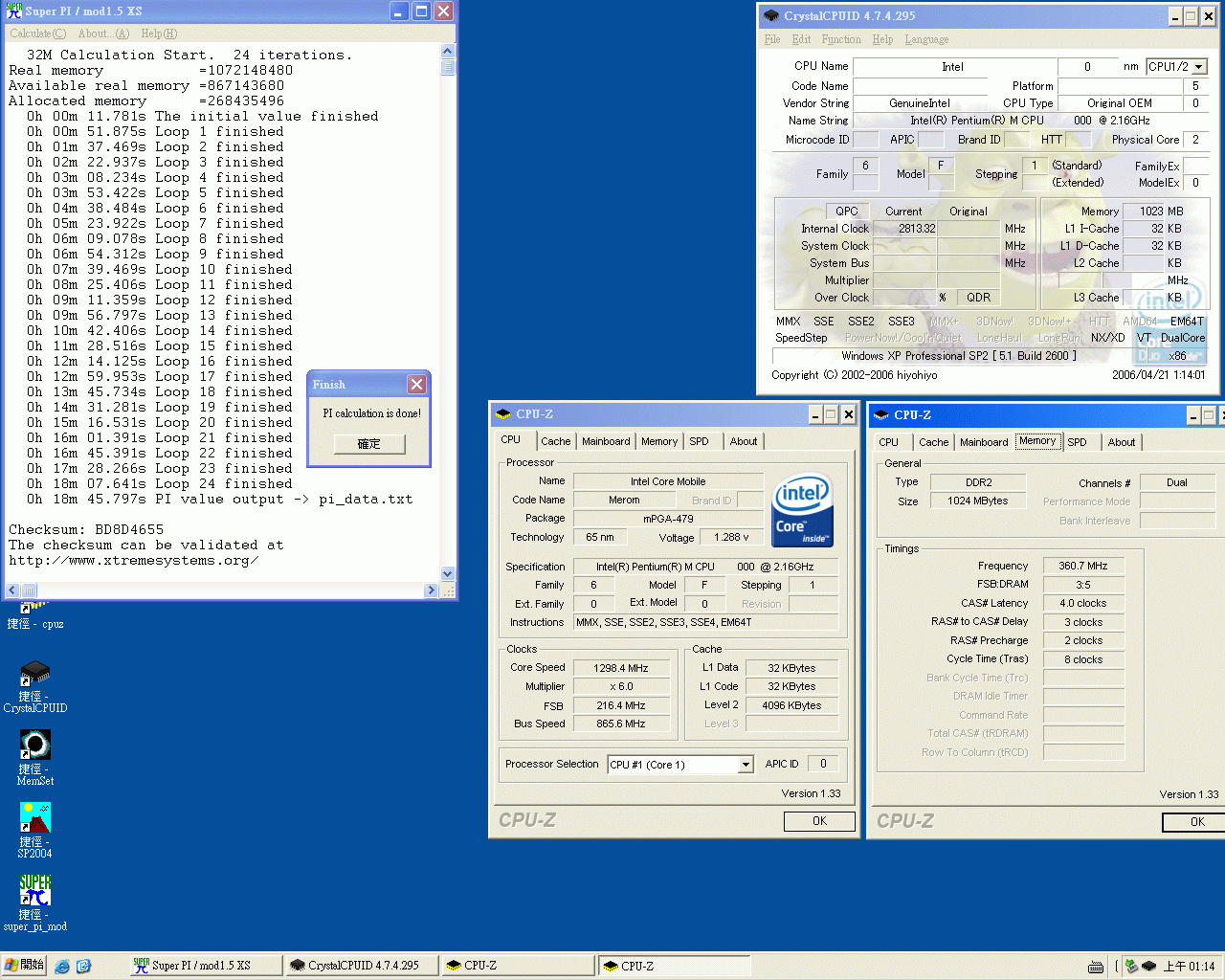Click the right CPU-Z title bar icon

pyautogui.click(x=881, y=415)
